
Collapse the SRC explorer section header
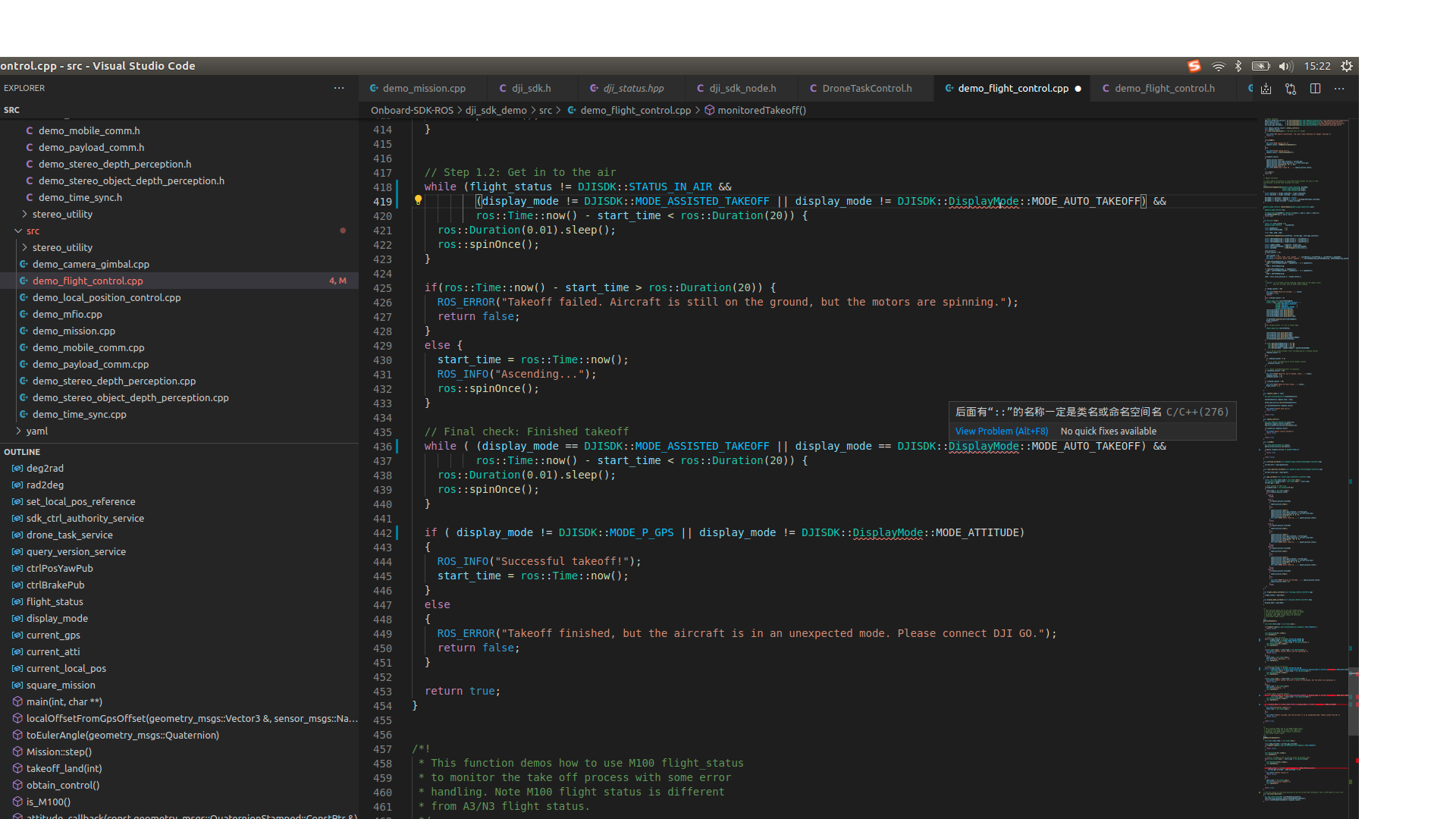[x=179, y=110]
